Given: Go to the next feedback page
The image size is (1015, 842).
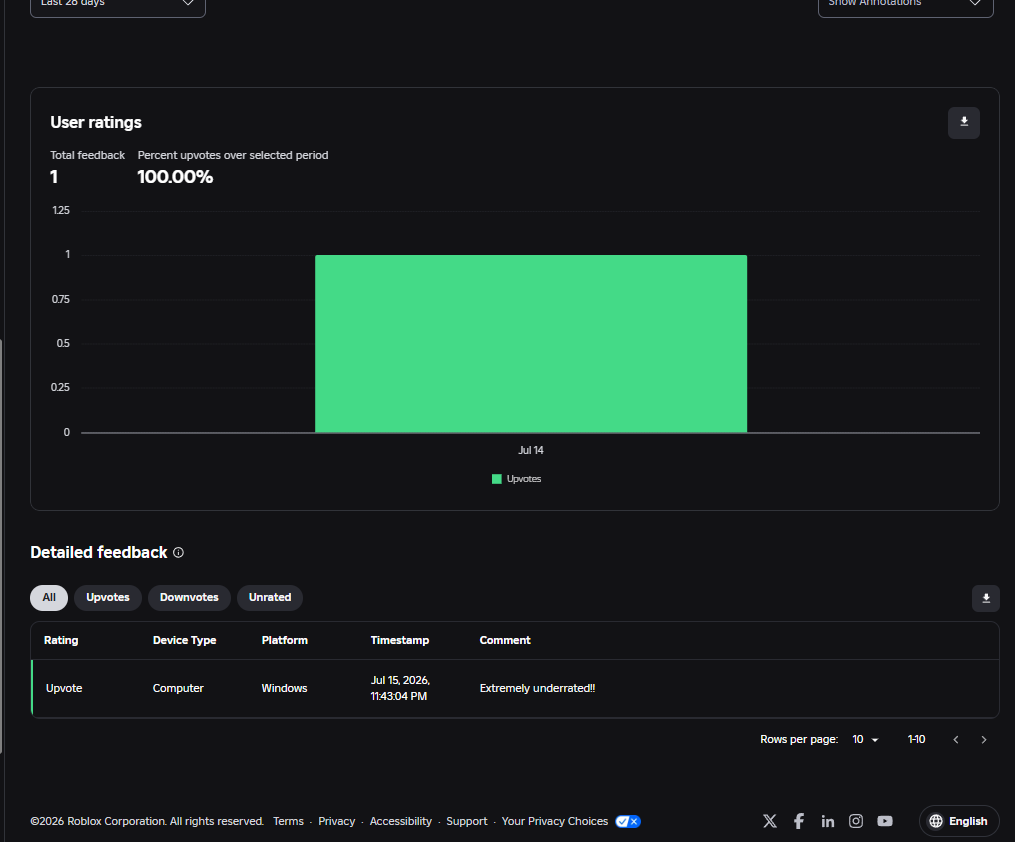Looking at the screenshot, I should (983, 739).
